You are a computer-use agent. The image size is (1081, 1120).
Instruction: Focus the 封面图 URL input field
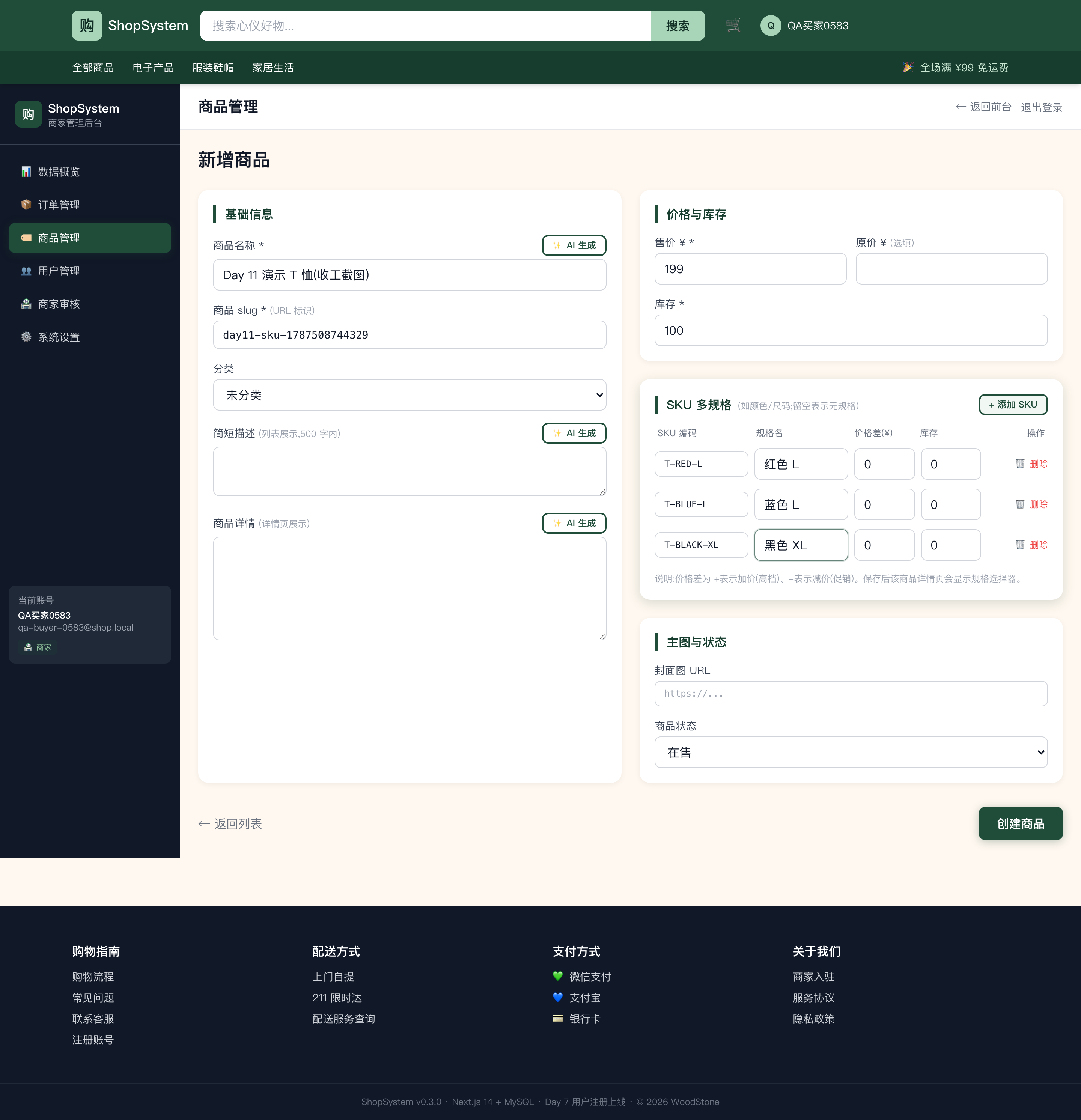click(x=851, y=693)
